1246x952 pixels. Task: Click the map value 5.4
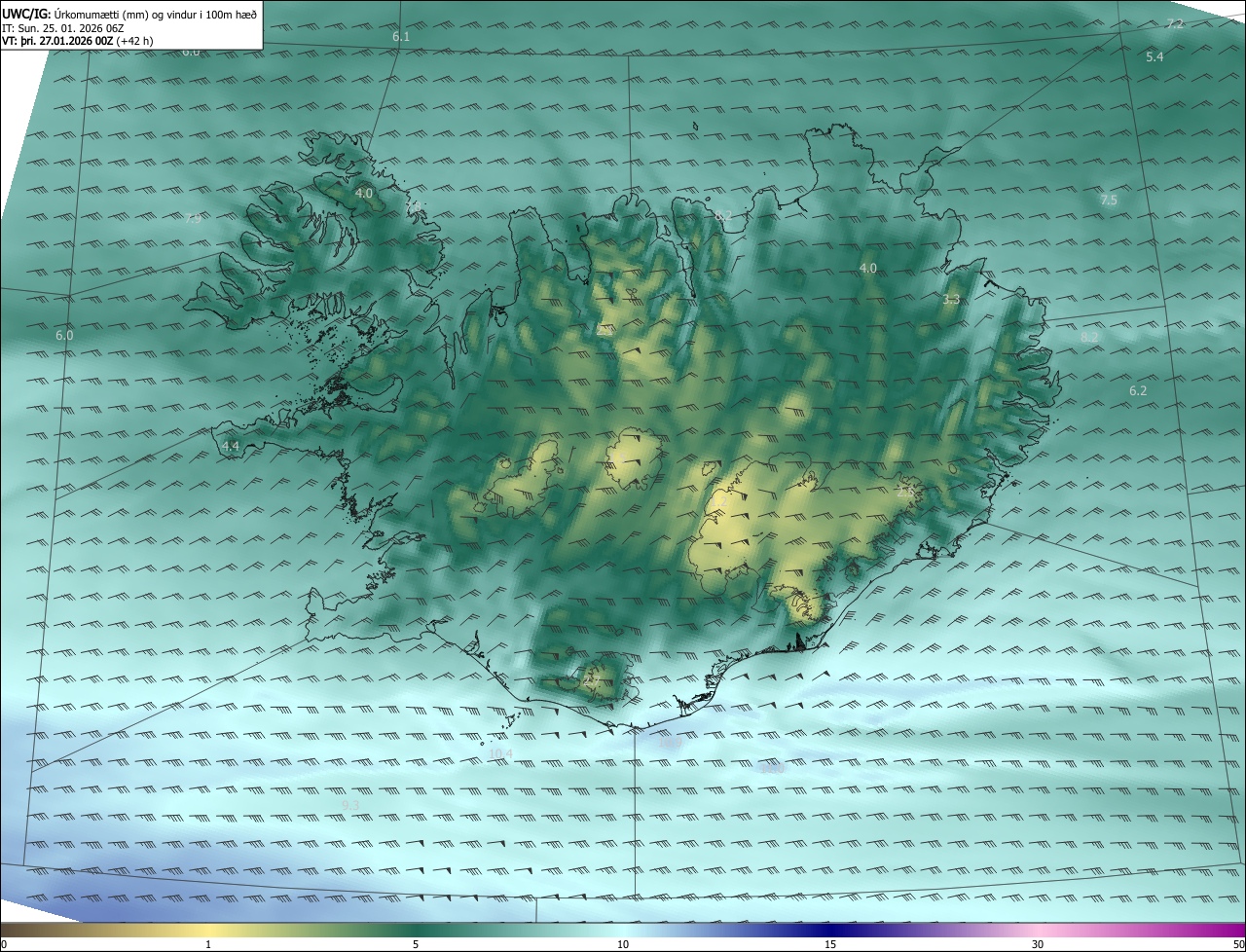[1154, 57]
